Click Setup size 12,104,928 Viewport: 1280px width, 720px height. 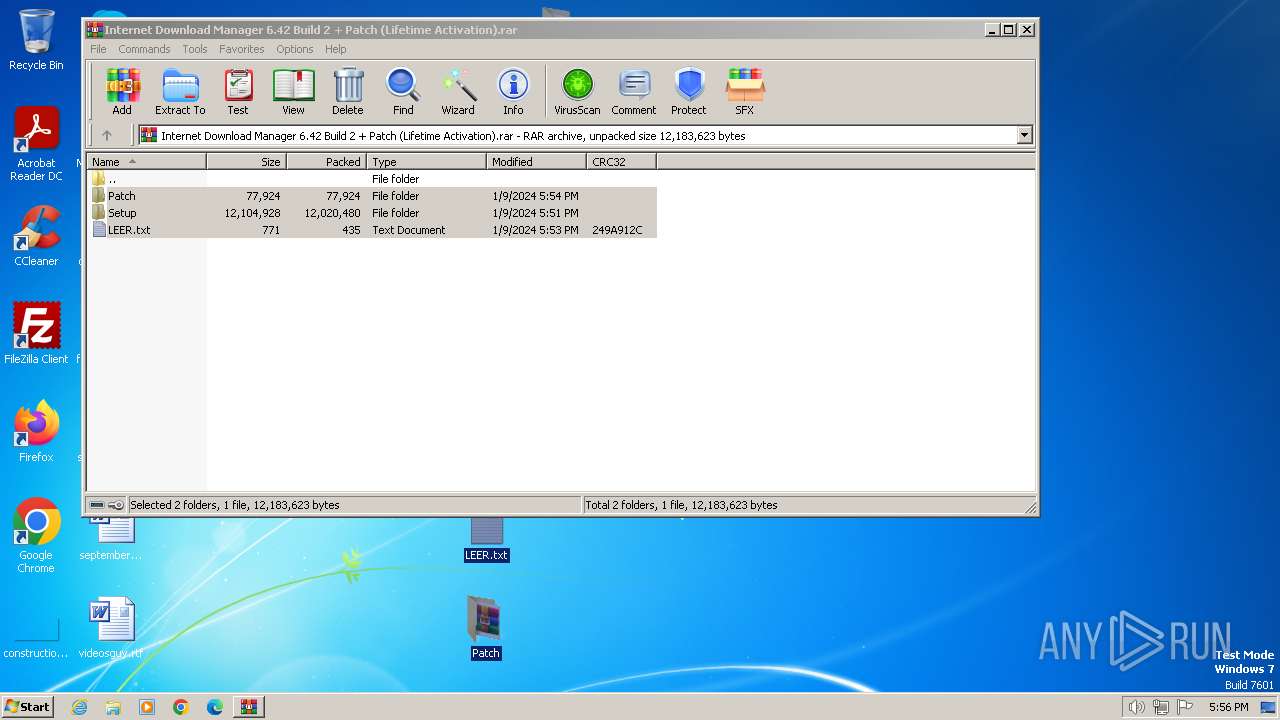pyautogui.click(x=252, y=213)
